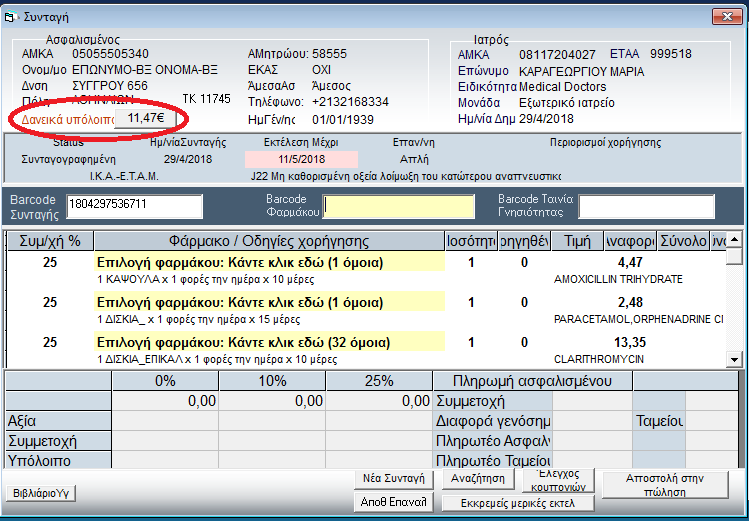Screen dimensions: 749x521
Task: Click the phone number +2132168334
Action: point(350,102)
